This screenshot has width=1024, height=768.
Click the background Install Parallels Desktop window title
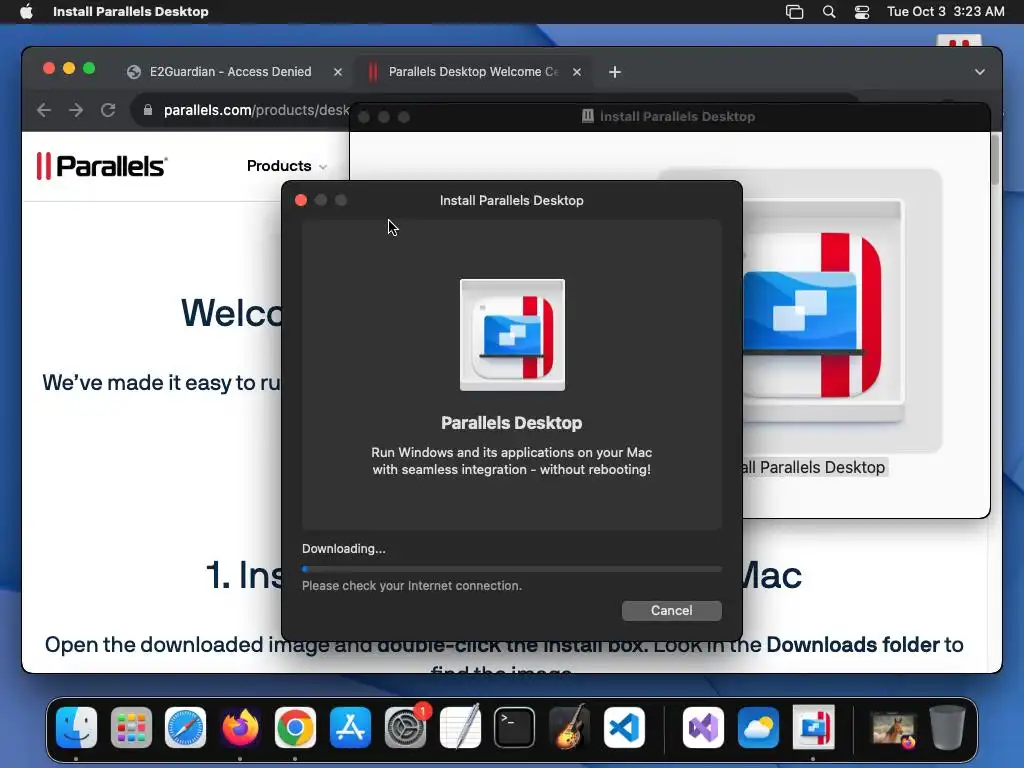click(677, 117)
